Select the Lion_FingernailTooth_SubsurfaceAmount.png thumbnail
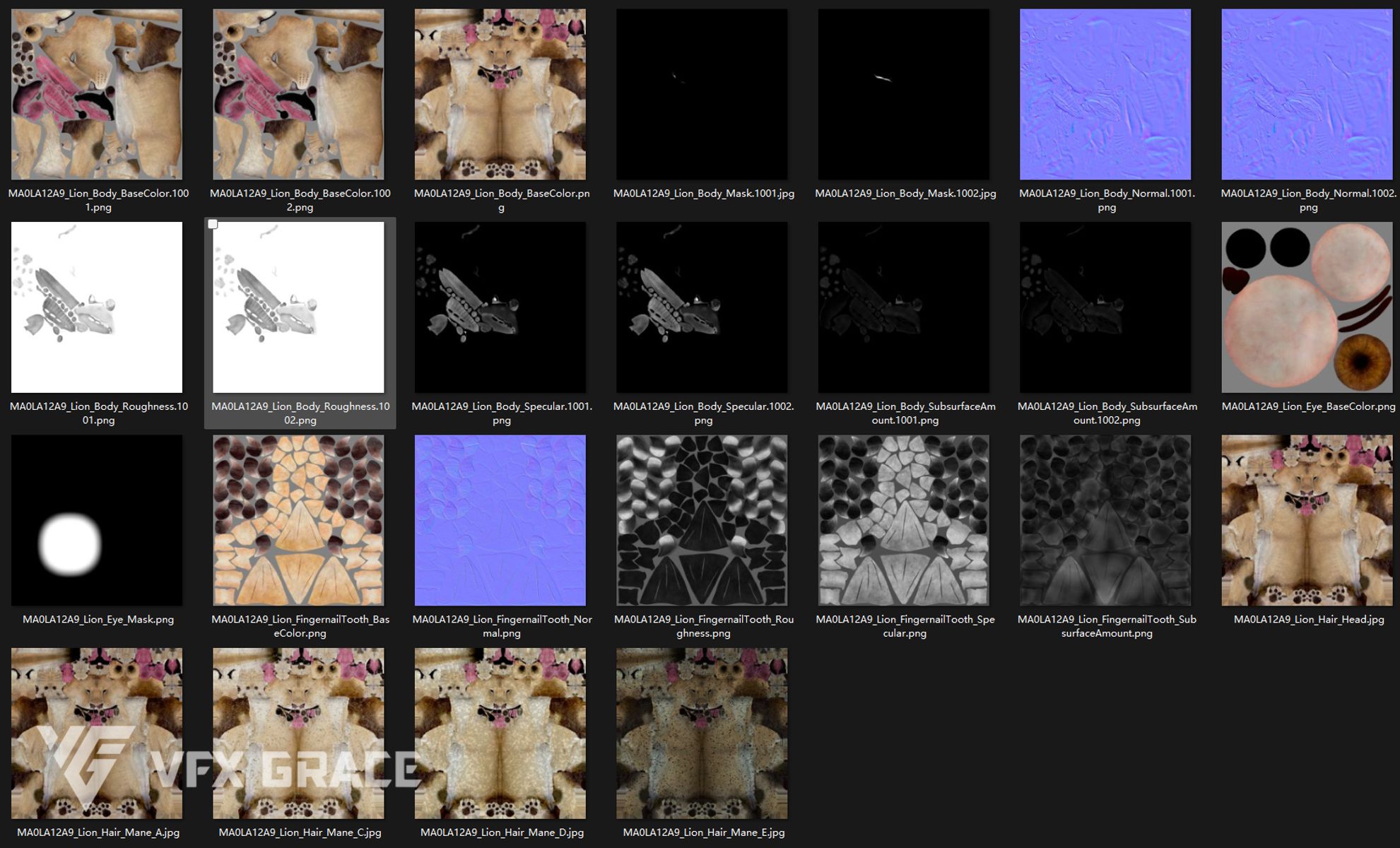The width and height of the screenshot is (1400, 848). point(1105,520)
